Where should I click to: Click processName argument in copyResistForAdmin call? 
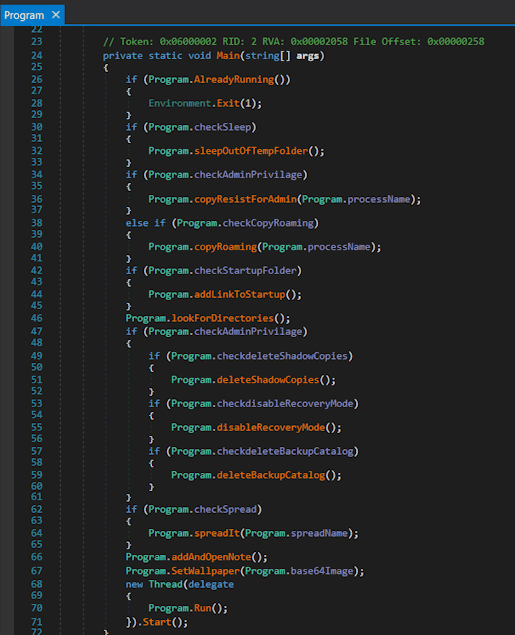(x=379, y=199)
